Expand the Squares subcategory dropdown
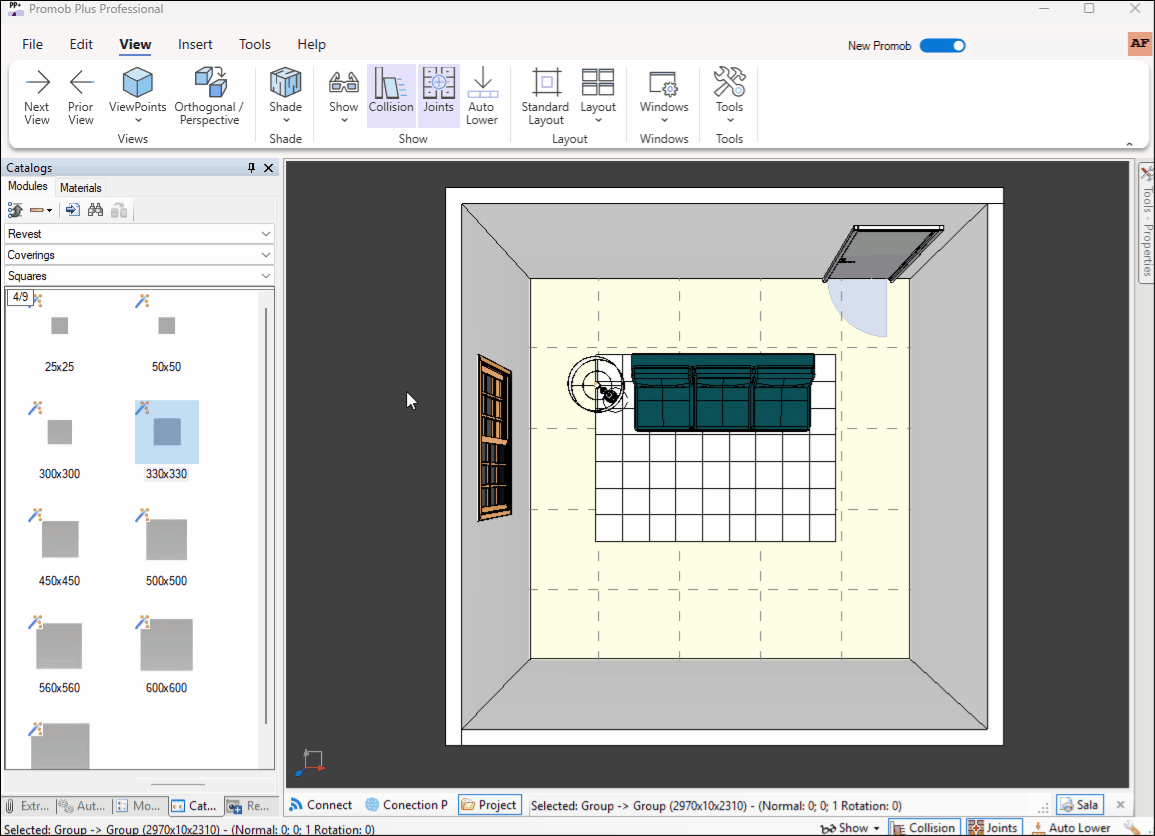1155x836 pixels. [139, 276]
